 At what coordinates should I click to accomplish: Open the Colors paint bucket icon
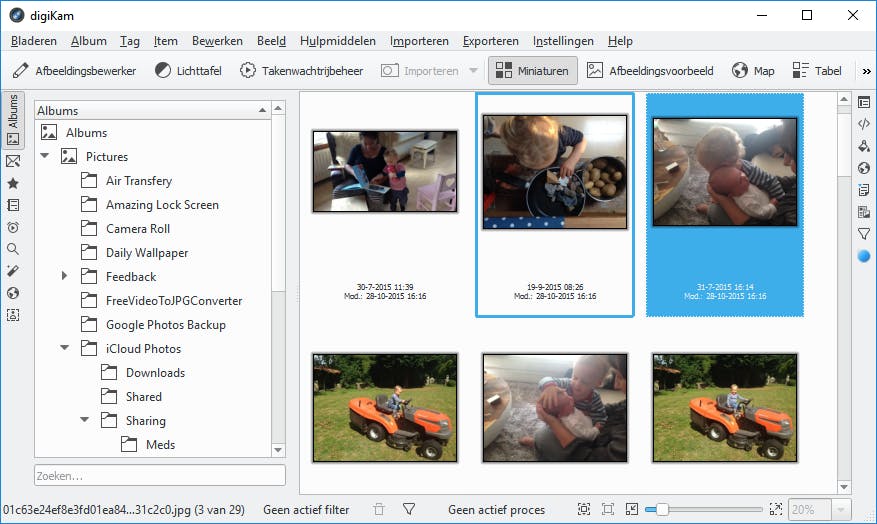click(864, 146)
